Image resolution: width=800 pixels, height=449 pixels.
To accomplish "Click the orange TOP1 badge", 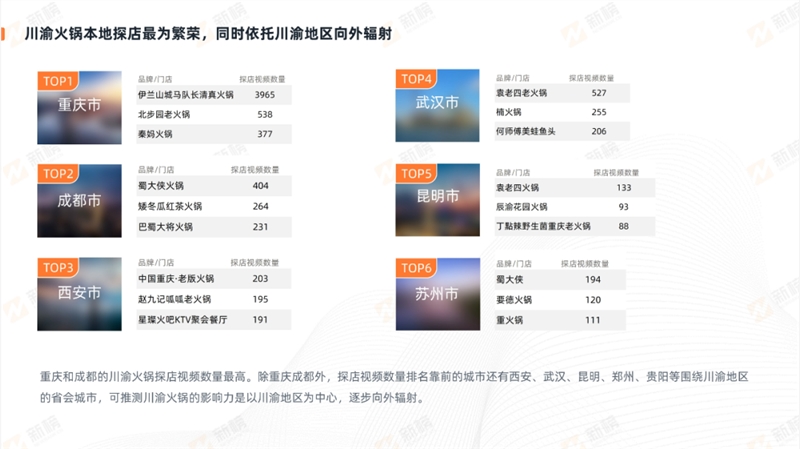I will (60, 81).
